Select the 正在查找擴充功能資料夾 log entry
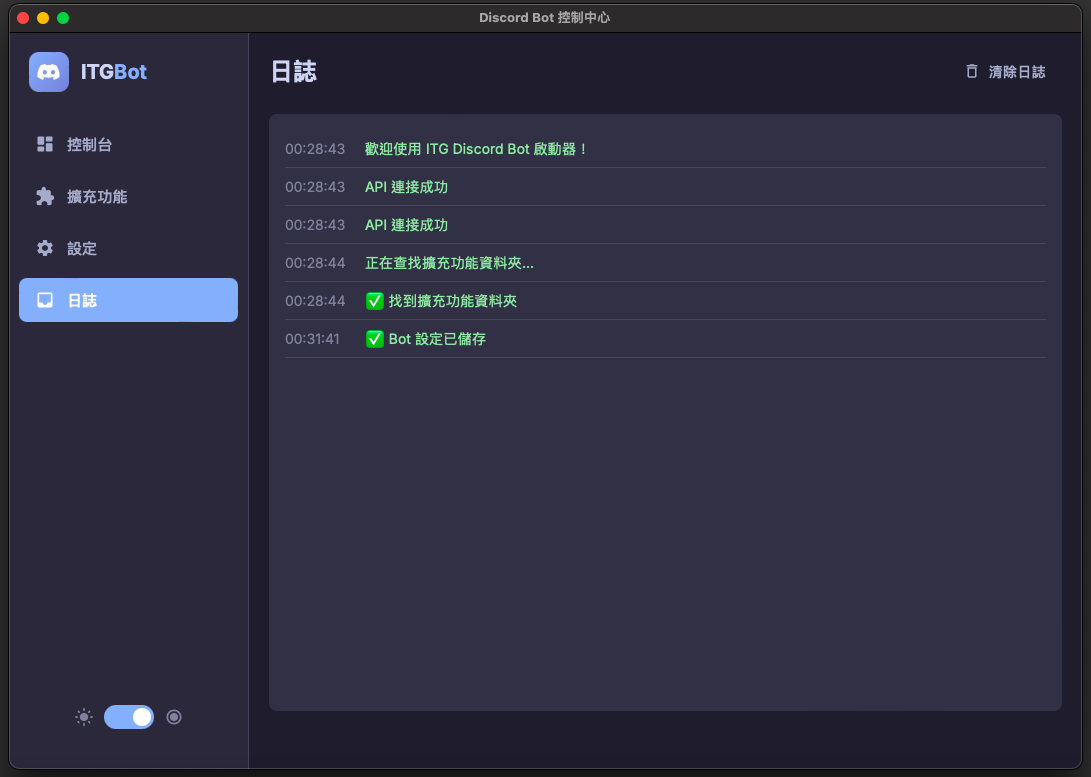The image size is (1091, 777). 449,263
